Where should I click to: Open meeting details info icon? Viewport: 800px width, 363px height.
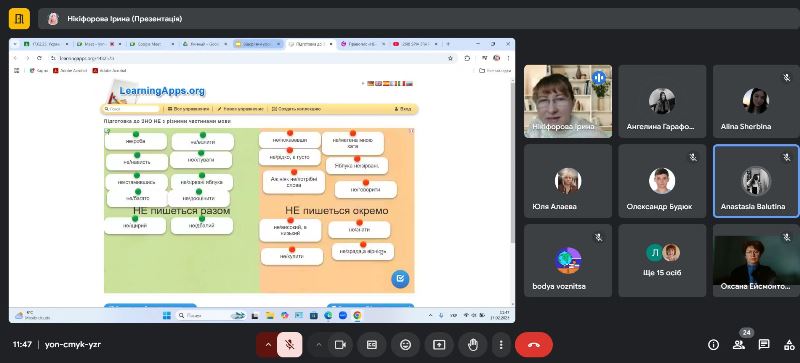click(714, 345)
